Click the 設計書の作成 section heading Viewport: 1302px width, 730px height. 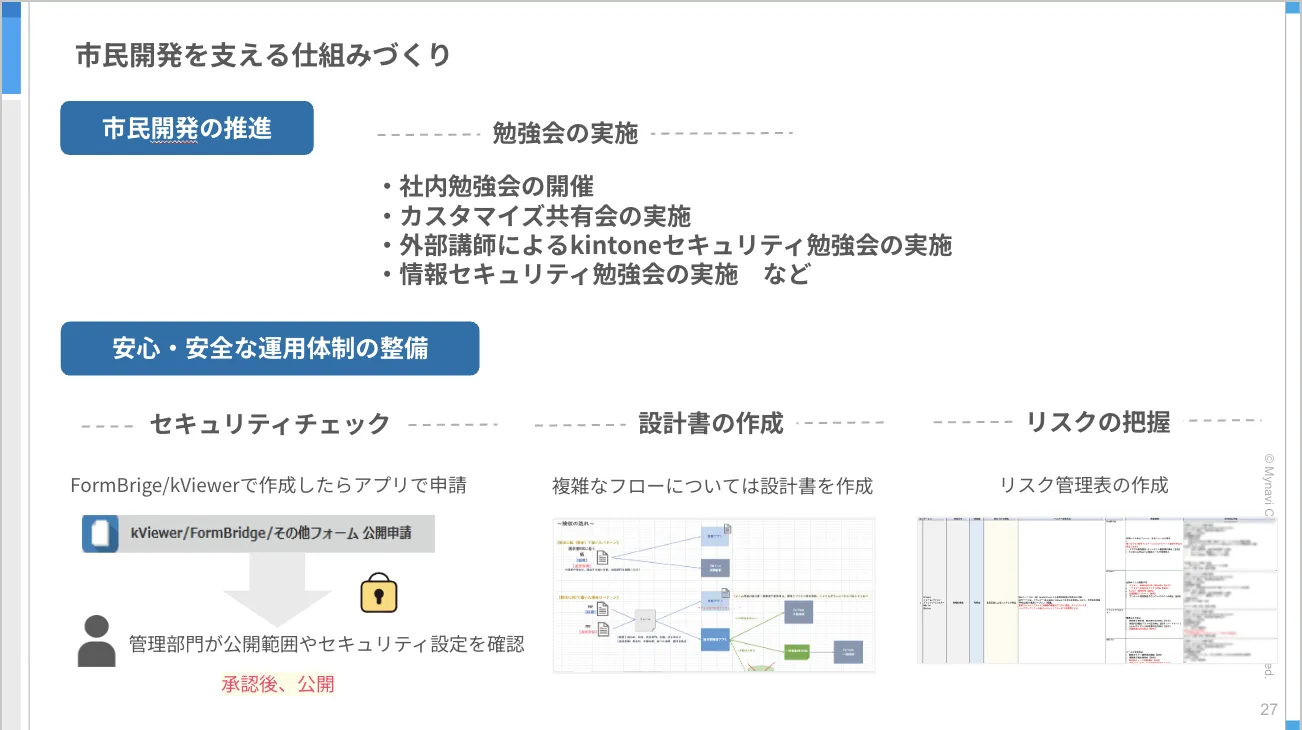711,423
